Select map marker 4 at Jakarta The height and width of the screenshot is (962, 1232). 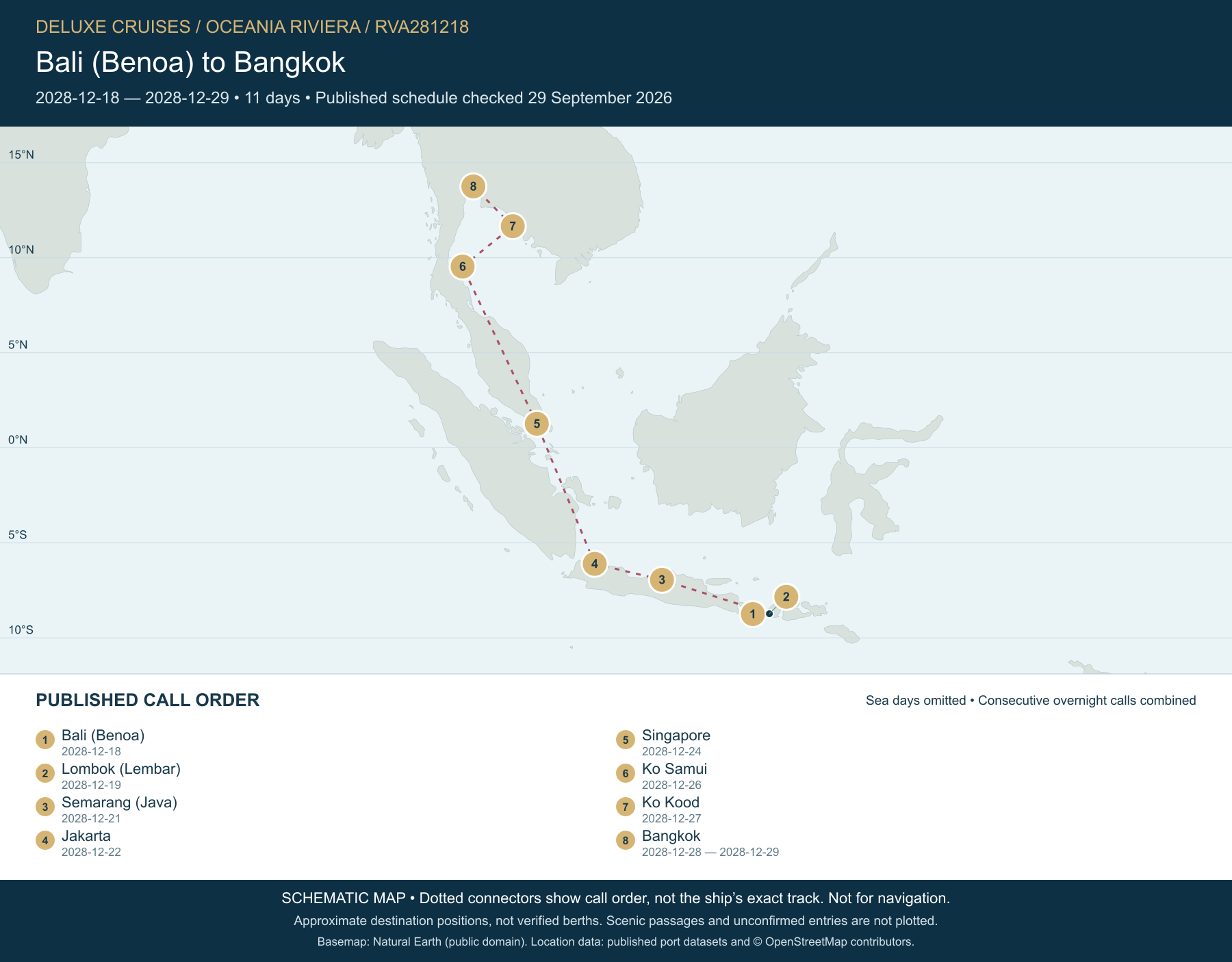pos(595,564)
